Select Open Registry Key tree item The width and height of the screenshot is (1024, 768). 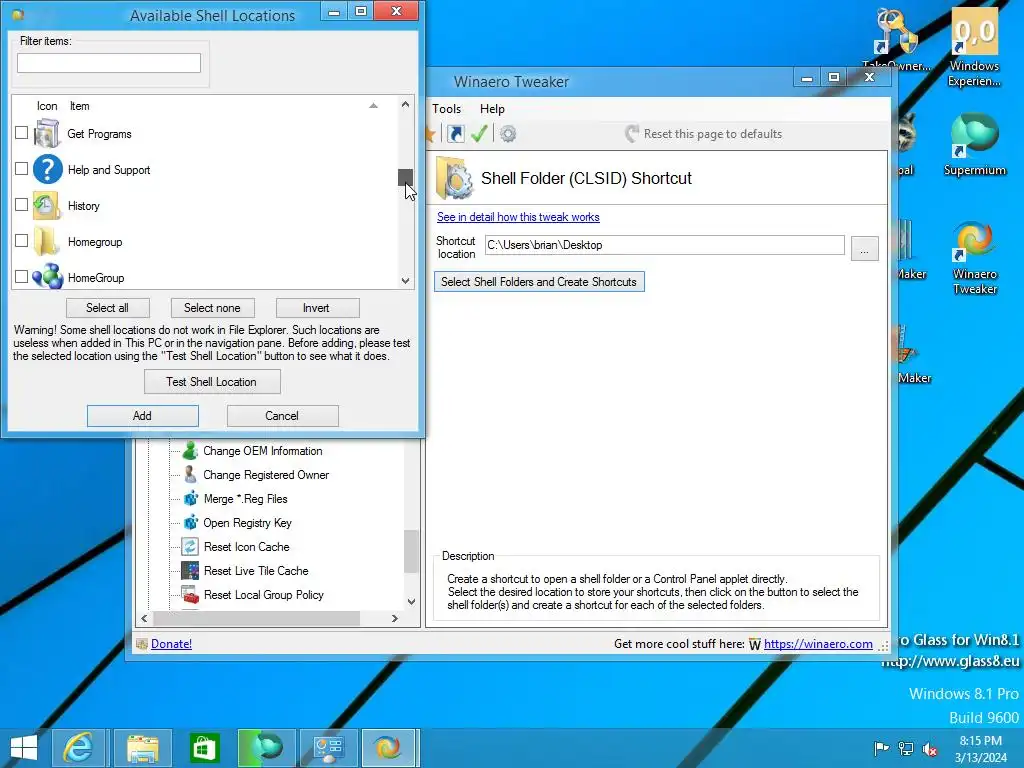[x=247, y=523]
